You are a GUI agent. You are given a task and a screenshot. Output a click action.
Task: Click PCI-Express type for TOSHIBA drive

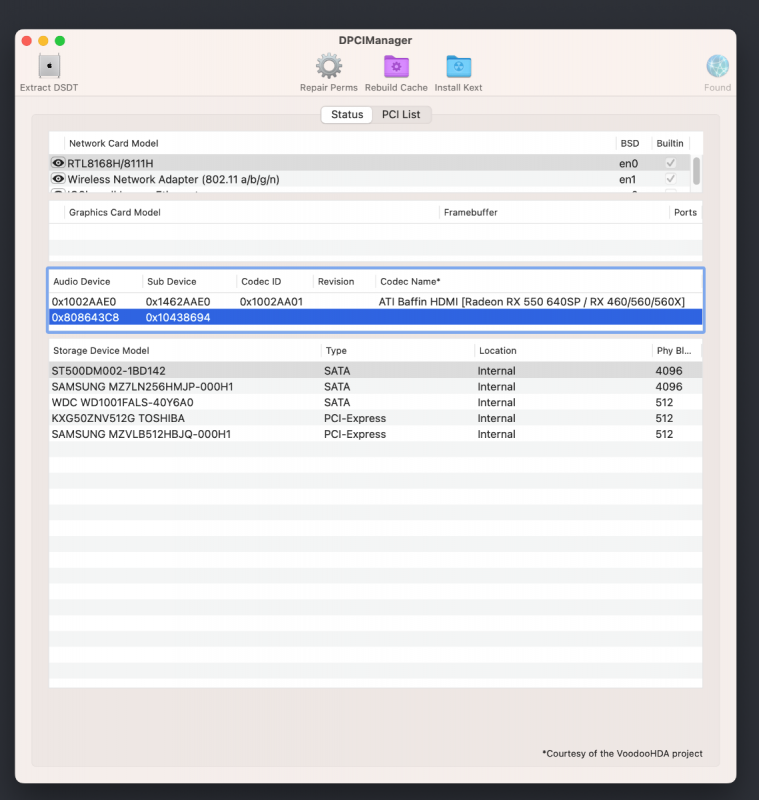355,418
